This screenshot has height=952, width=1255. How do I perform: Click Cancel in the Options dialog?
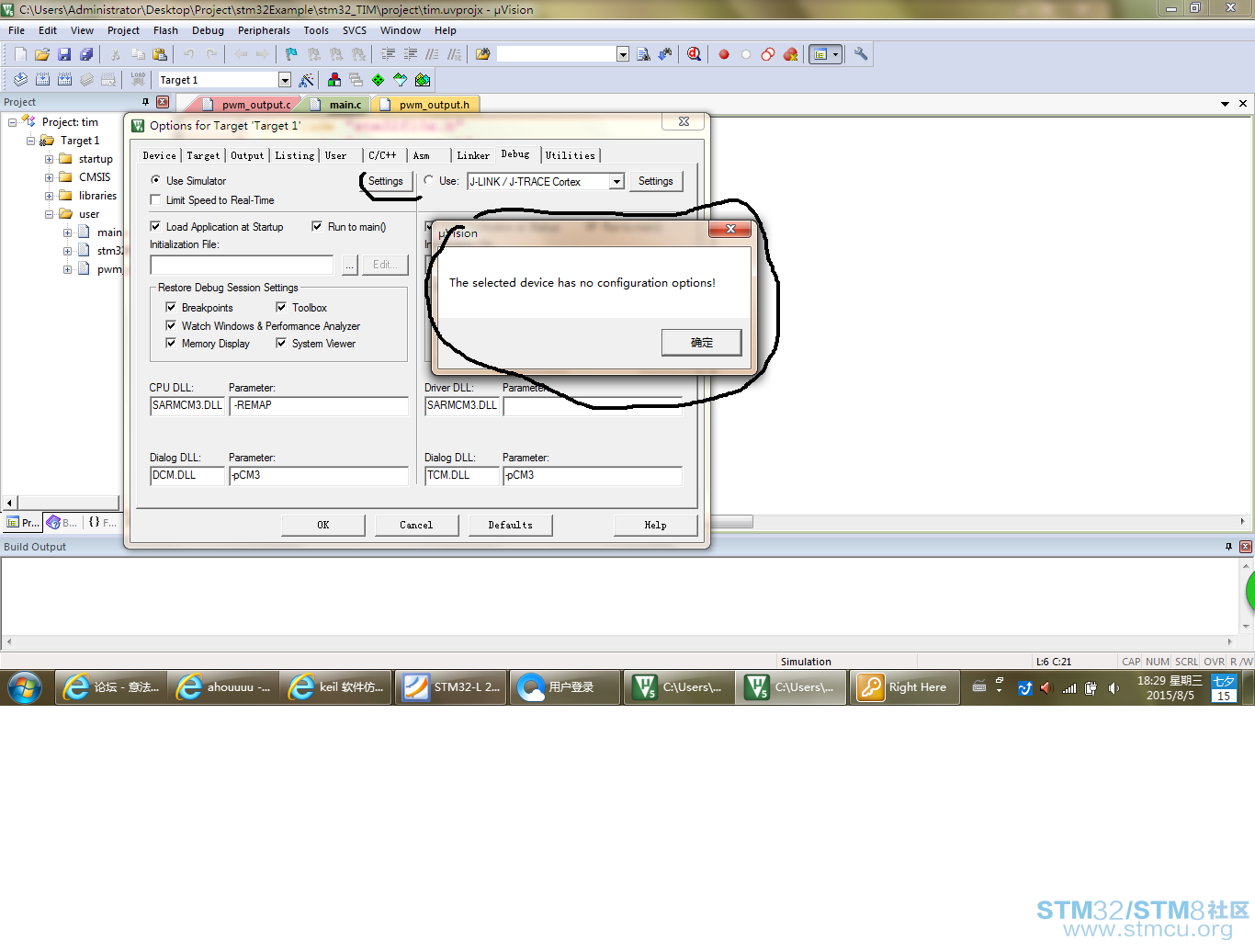tap(416, 525)
